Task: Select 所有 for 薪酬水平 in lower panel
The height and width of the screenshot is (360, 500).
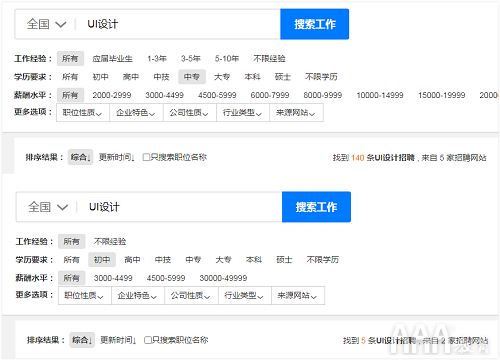Action: coord(71,278)
